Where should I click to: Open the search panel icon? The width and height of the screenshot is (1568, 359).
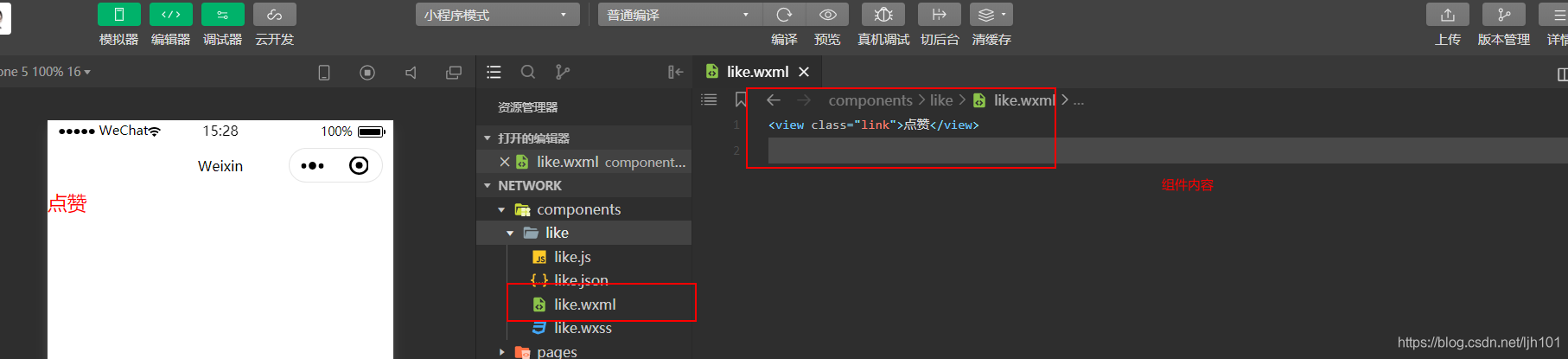coord(528,72)
